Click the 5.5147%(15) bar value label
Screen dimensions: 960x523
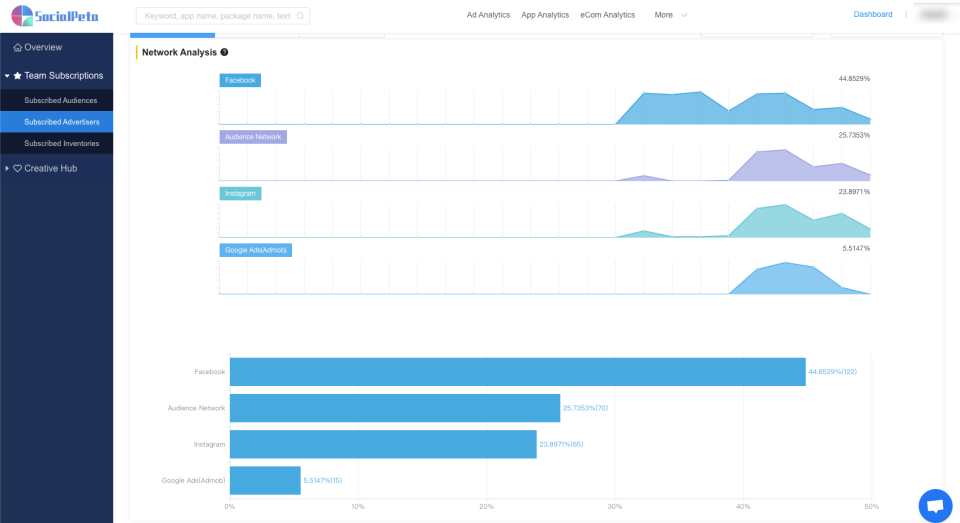click(x=323, y=480)
